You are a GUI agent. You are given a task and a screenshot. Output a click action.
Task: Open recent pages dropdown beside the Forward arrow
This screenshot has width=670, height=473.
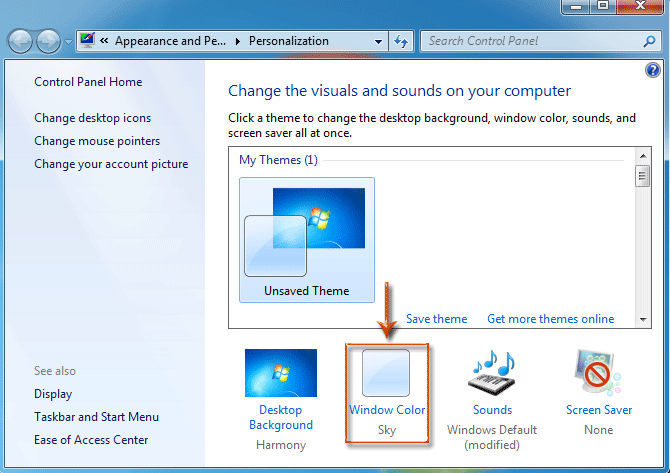[x=68, y=42]
